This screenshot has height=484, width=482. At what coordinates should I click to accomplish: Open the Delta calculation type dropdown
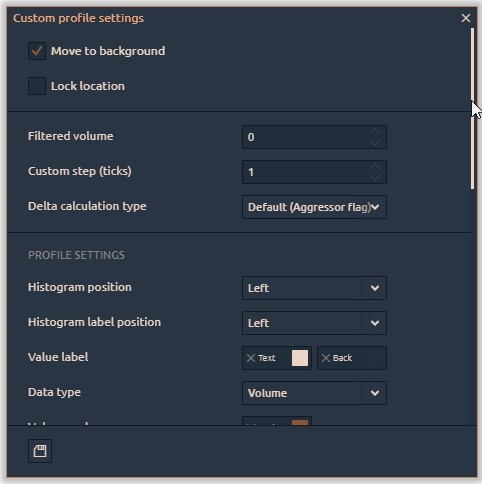pyautogui.click(x=314, y=207)
